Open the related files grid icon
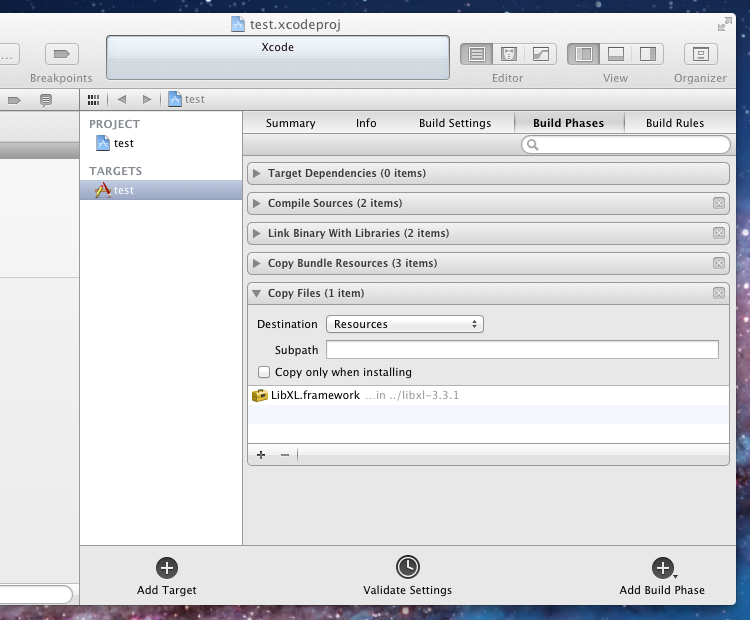 [93, 100]
